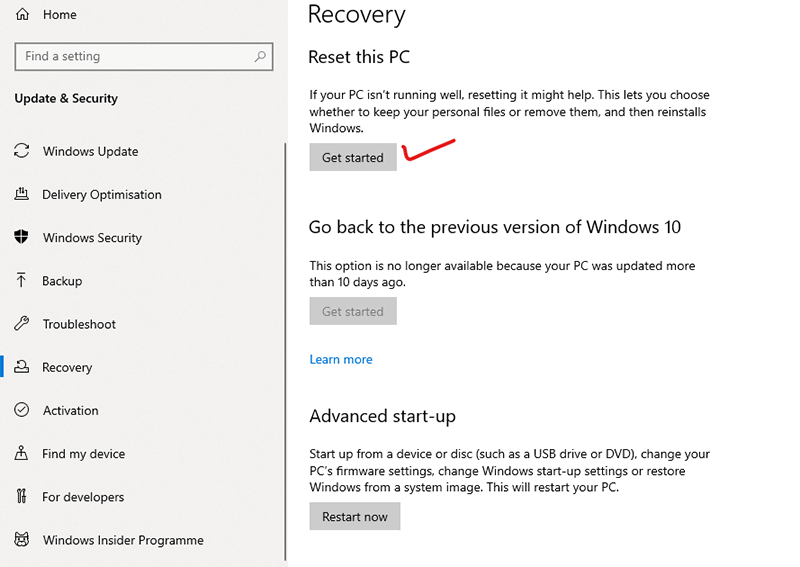Open the Learn more link
The image size is (800, 567).
pyautogui.click(x=341, y=359)
